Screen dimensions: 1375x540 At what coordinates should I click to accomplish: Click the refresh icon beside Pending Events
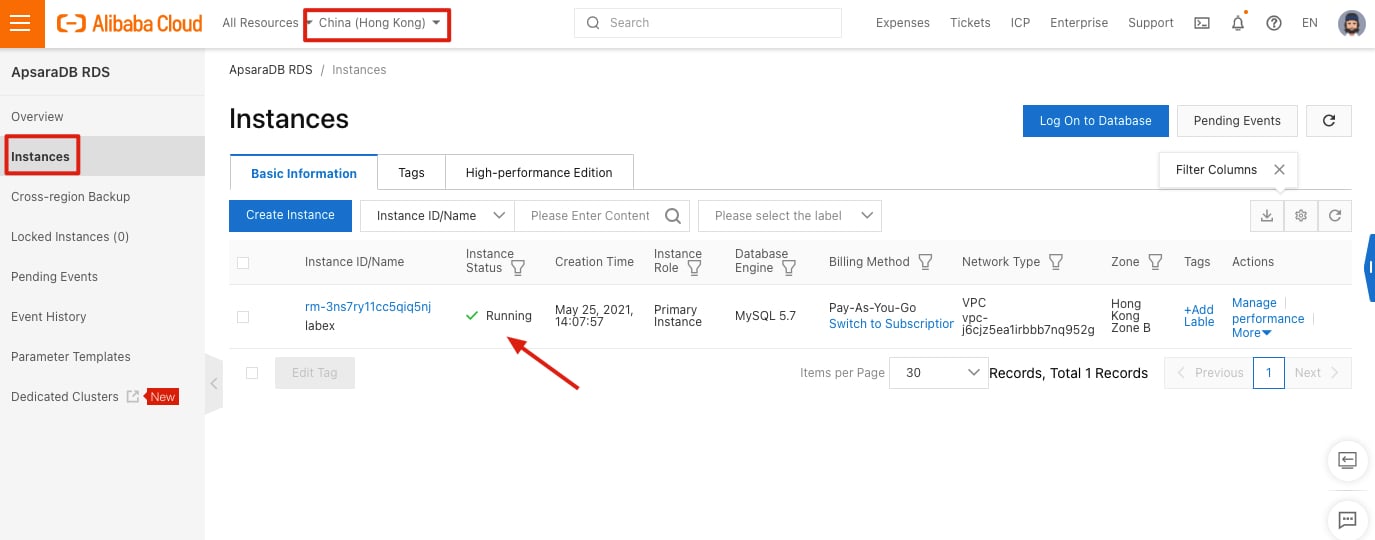(x=1329, y=120)
